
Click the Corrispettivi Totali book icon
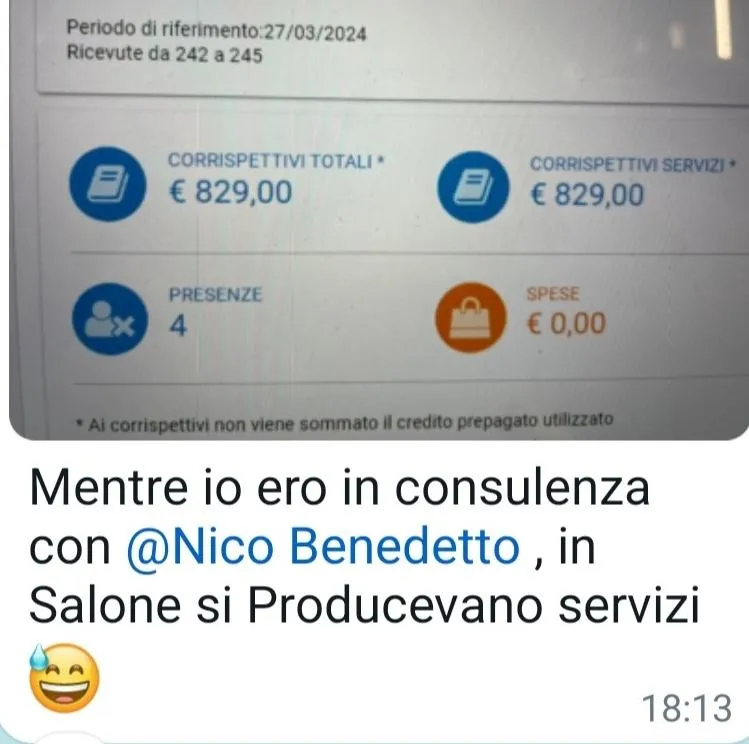(x=107, y=184)
